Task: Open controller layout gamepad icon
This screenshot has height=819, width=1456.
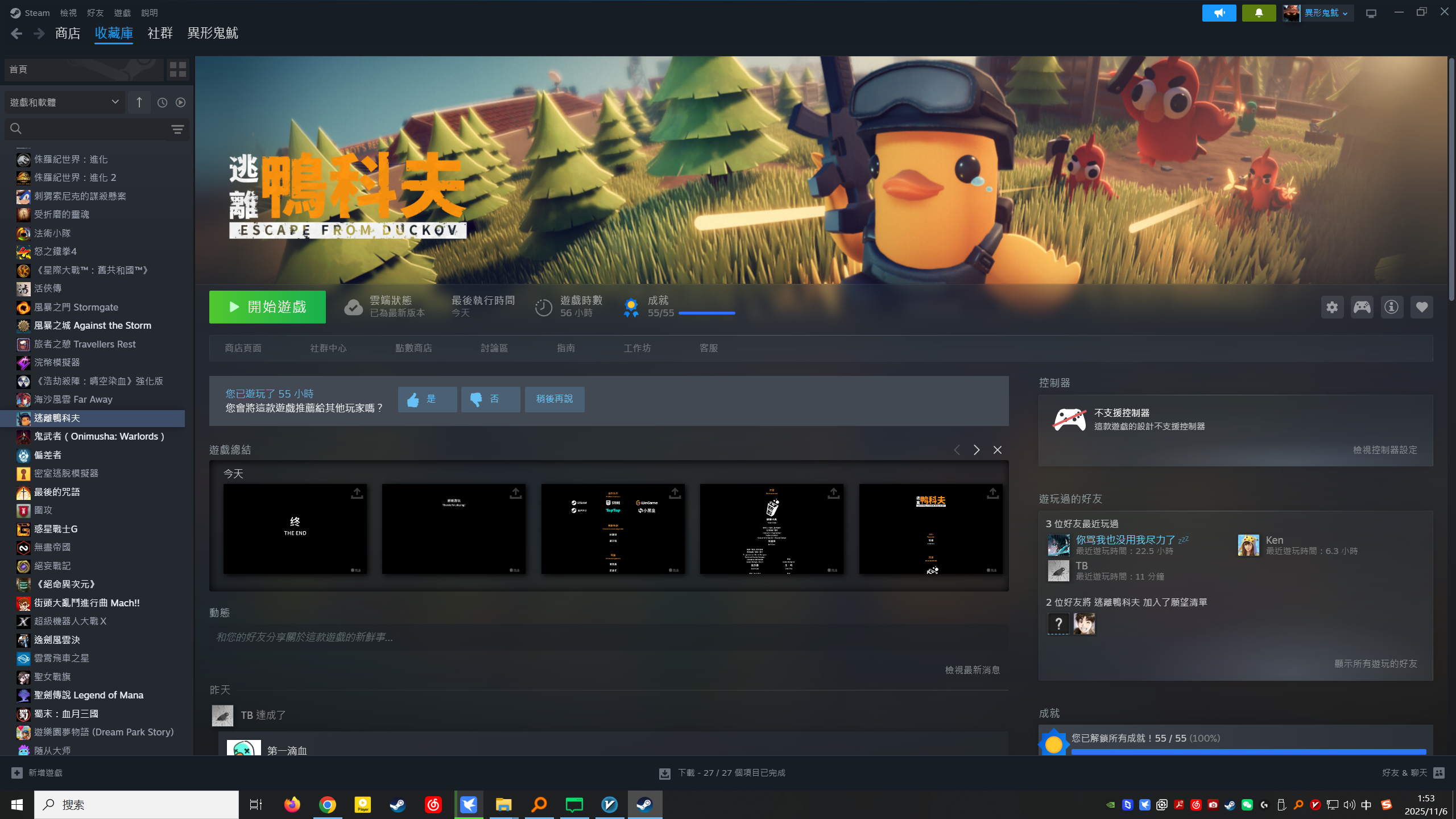Action: (1362, 307)
